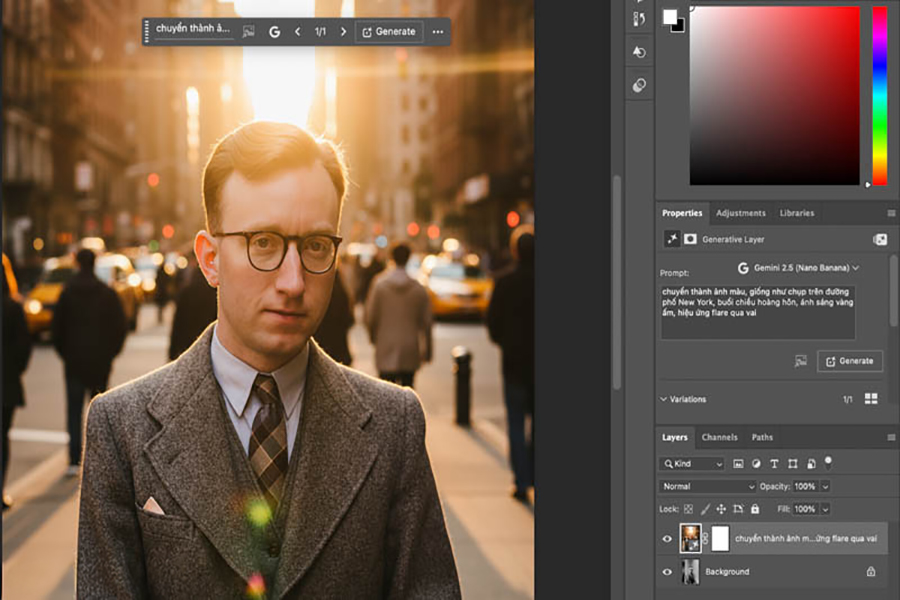The width and height of the screenshot is (900, 600).
Task: Toggle visibility of the Background layer
Action: point(667,572)
